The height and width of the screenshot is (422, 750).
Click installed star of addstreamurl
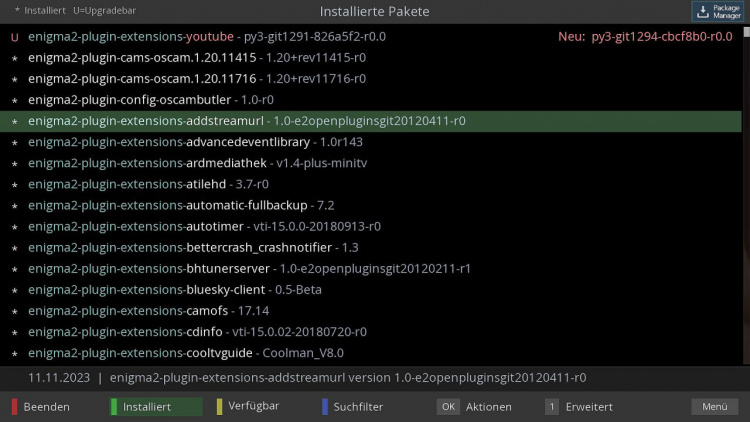pos(15,122)
